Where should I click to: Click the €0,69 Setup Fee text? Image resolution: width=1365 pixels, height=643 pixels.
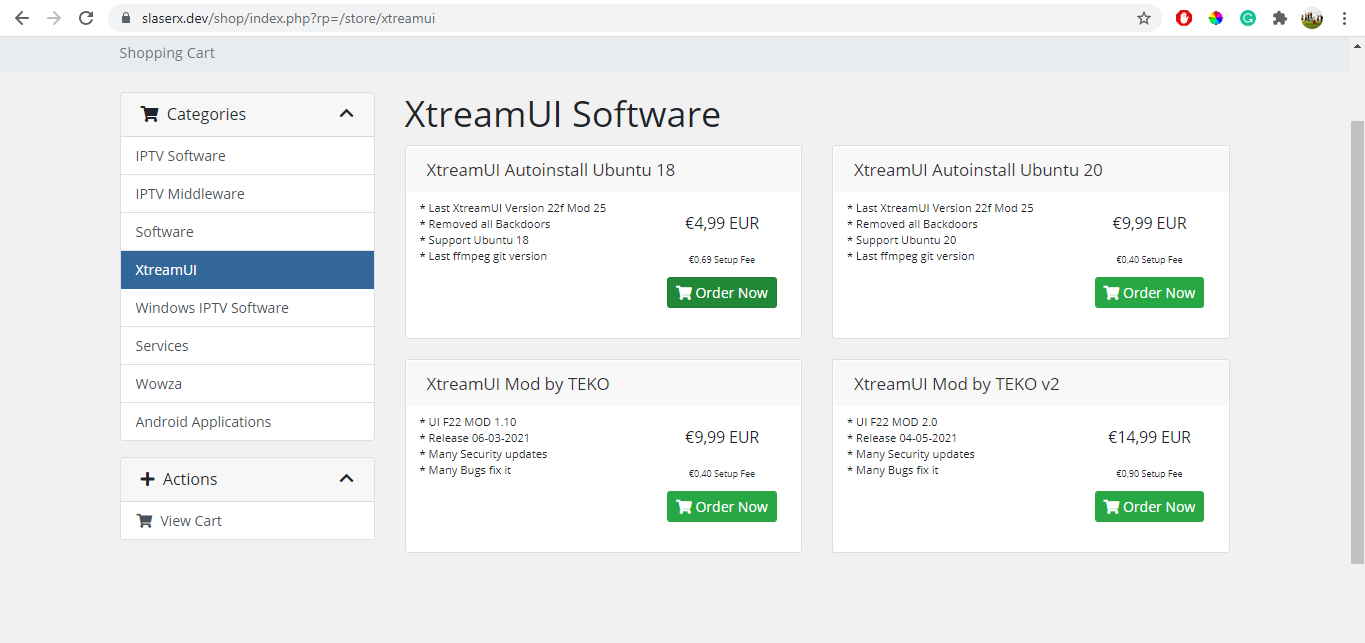point(722,260)
